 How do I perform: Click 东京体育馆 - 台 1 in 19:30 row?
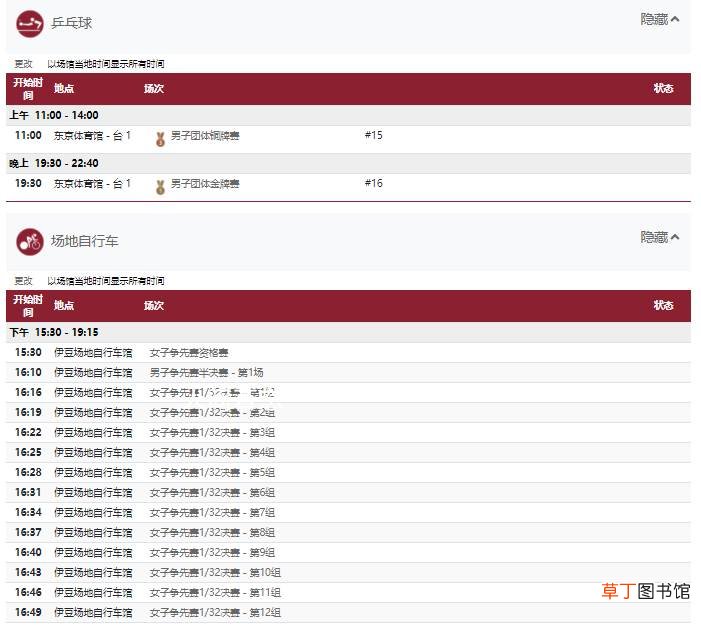[x=92, y=183]
